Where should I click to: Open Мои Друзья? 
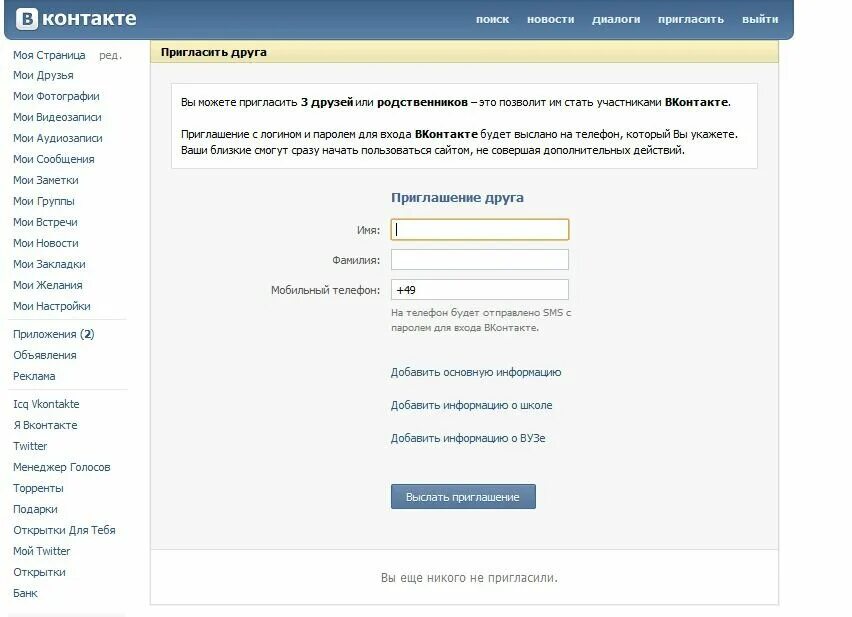[x=43, y=75]
